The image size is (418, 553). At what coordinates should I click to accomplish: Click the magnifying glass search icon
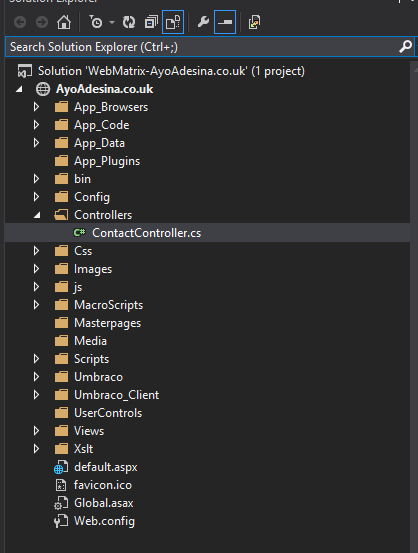tap(405, 47)
